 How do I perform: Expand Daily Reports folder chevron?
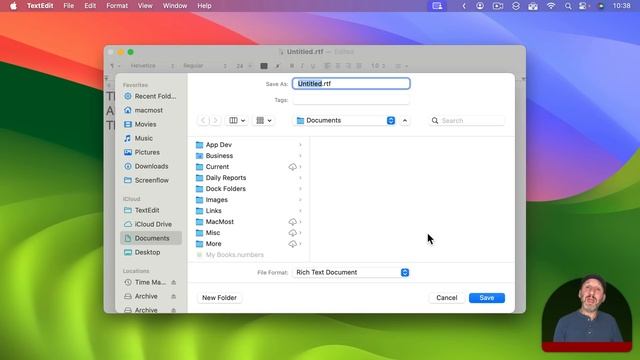[300, 178]
